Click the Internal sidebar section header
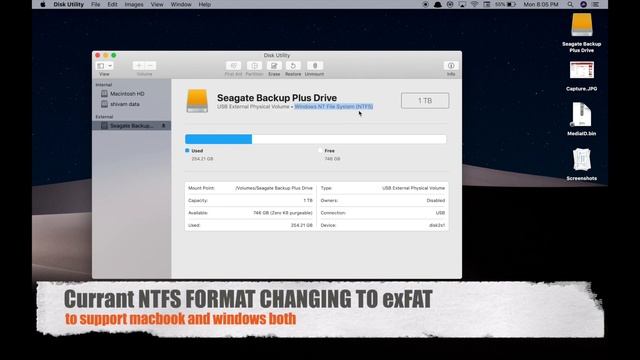This screenshot has height=360, width=640. pos(104,84)
